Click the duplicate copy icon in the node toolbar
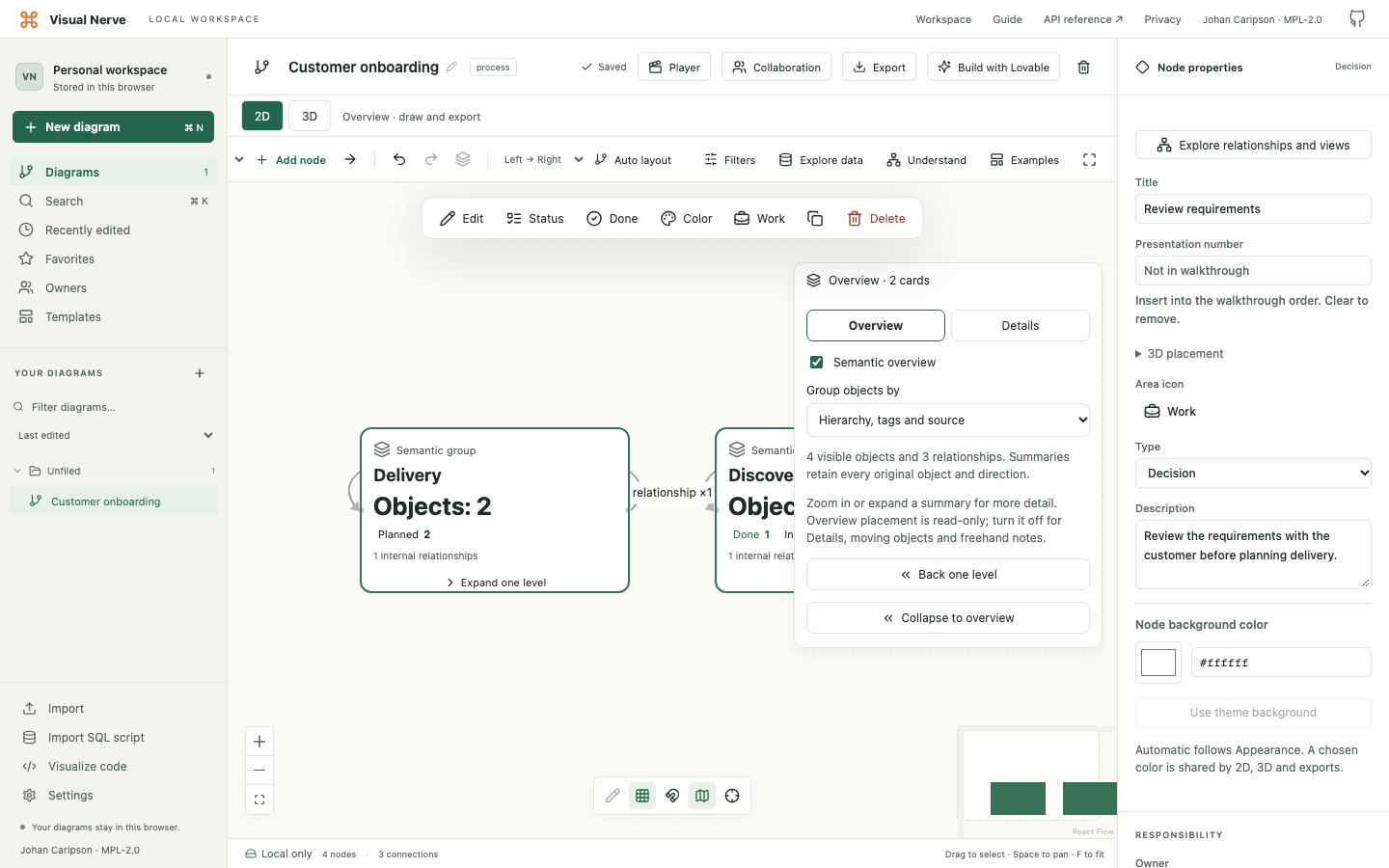This screenshot has height=868, width=1389. 815,219
